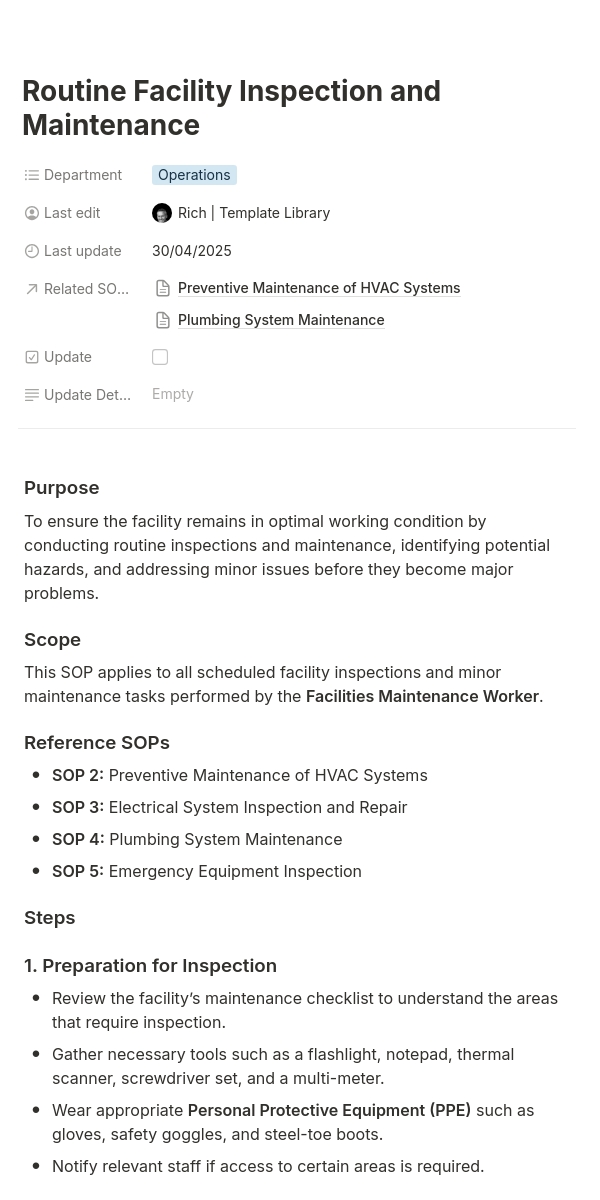Click the page title heading

pyautogui.click(x=231, y=108)
